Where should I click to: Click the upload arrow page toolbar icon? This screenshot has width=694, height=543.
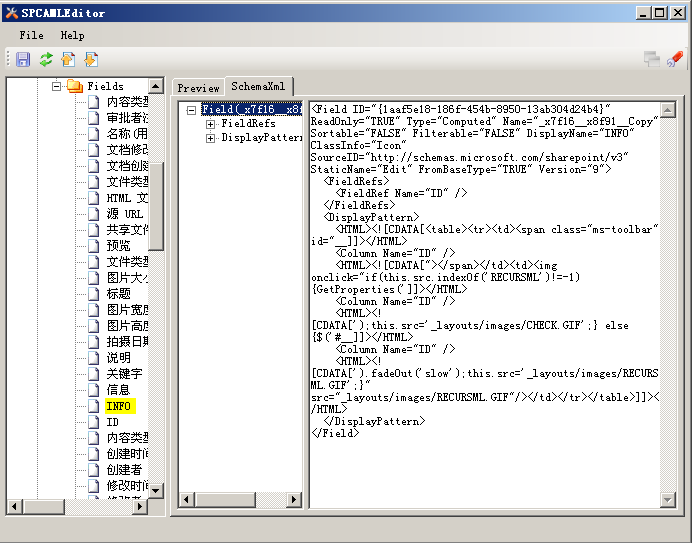(69, 59)
